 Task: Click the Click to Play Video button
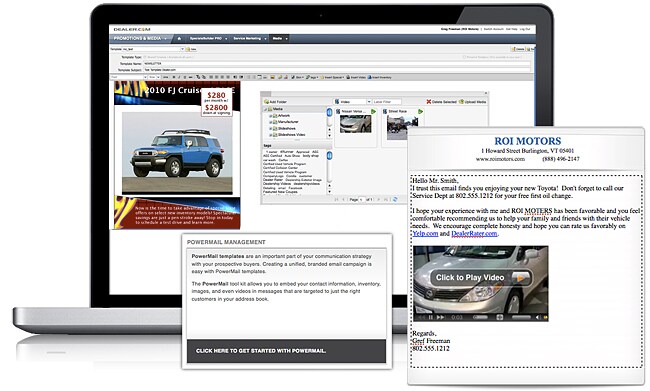tap(481, 277)
